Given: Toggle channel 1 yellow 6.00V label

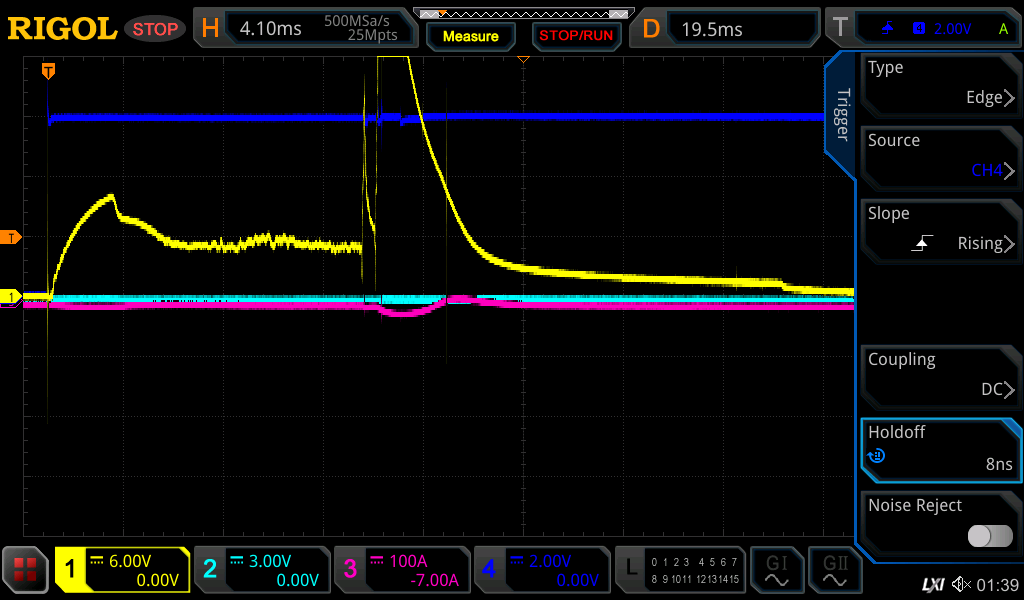Looking at the screenshot, I should tap(123, 571).
